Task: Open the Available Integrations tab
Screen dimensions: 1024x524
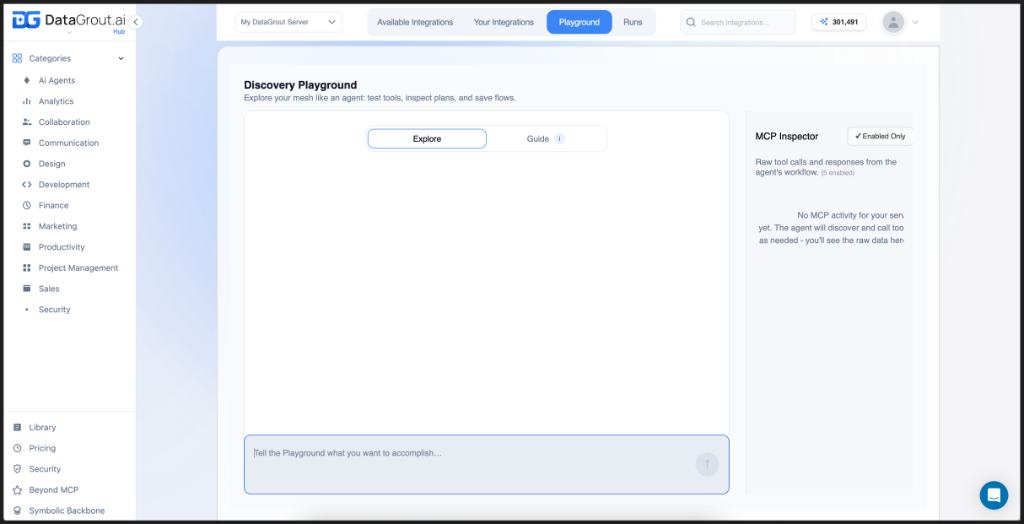Action: (415, 22)
